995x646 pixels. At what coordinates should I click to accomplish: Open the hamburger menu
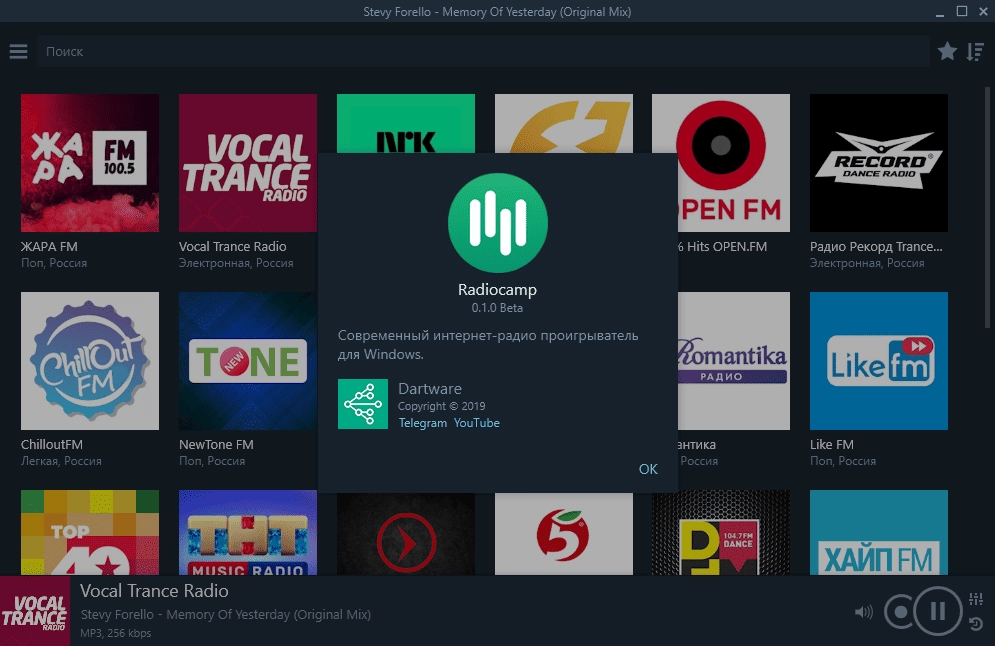18,51
